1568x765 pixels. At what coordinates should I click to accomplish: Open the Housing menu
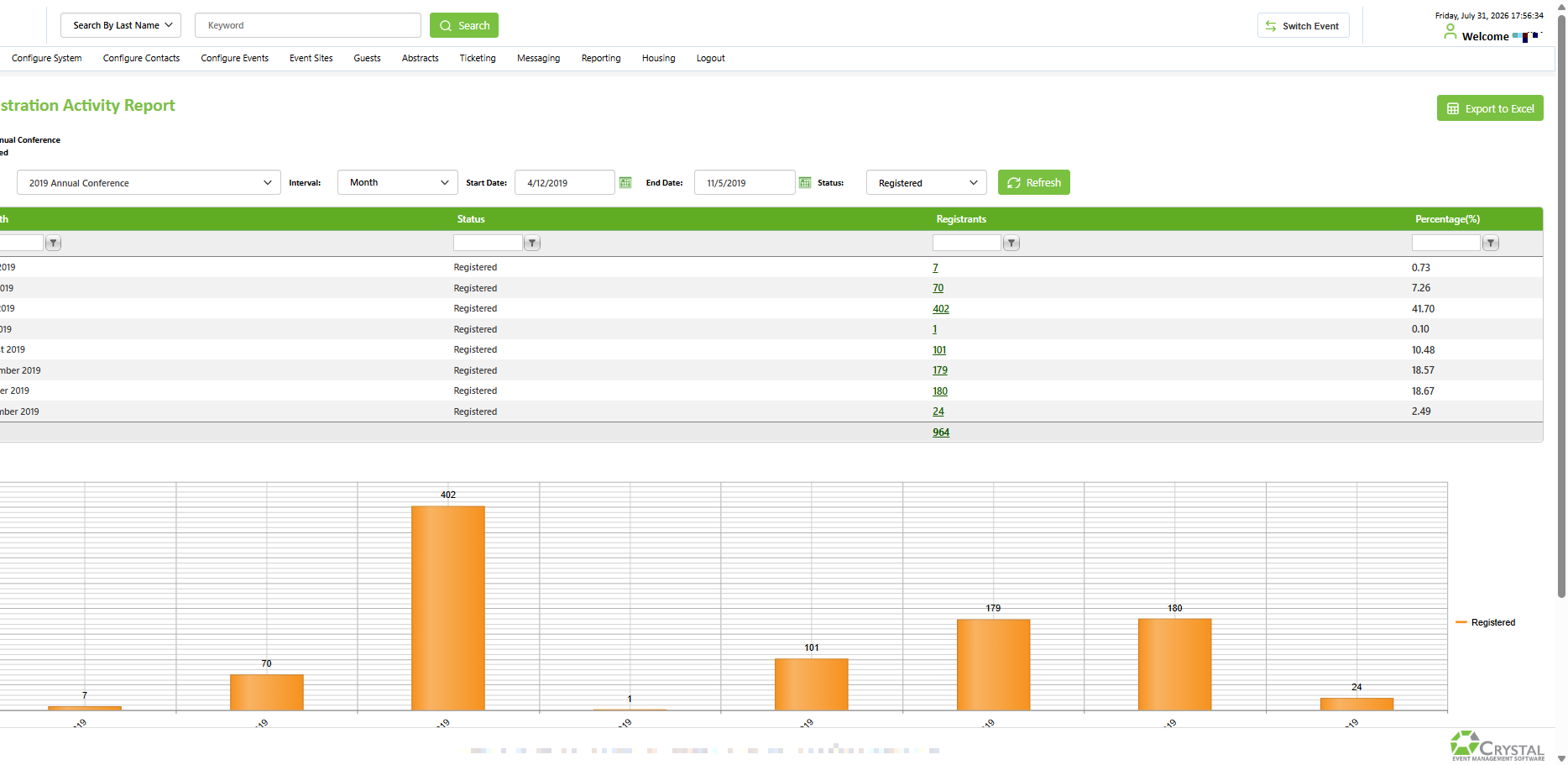coord(659,59)
